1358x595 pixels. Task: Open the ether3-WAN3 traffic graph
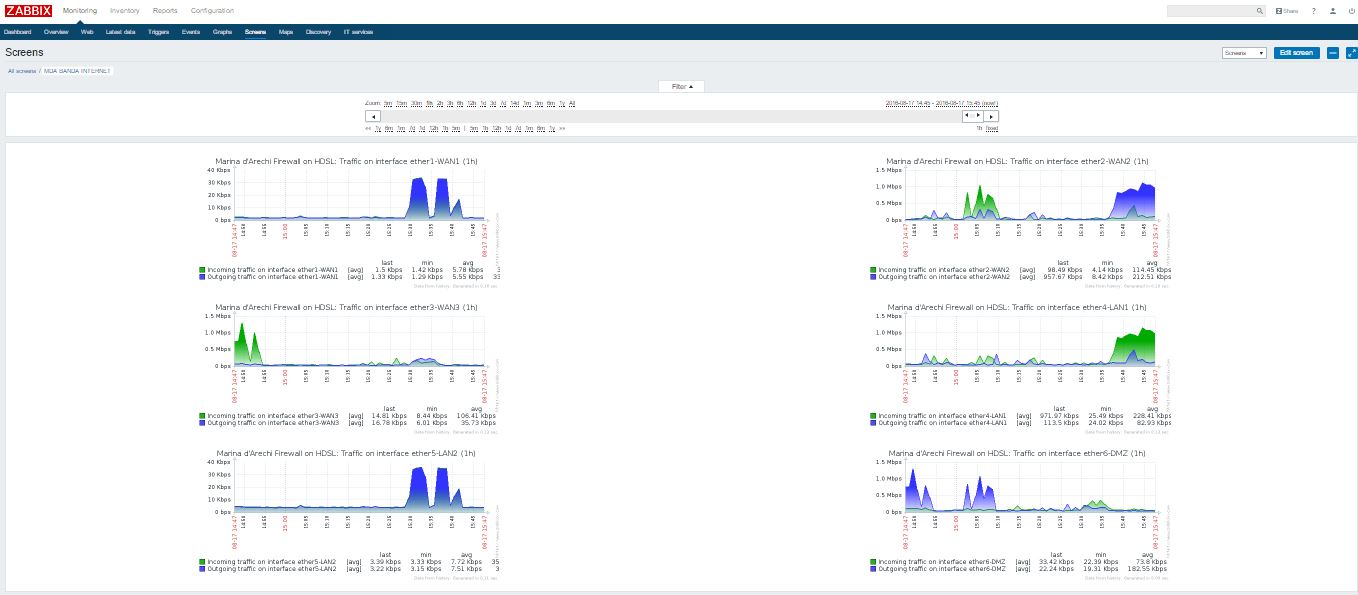(350, 366)
